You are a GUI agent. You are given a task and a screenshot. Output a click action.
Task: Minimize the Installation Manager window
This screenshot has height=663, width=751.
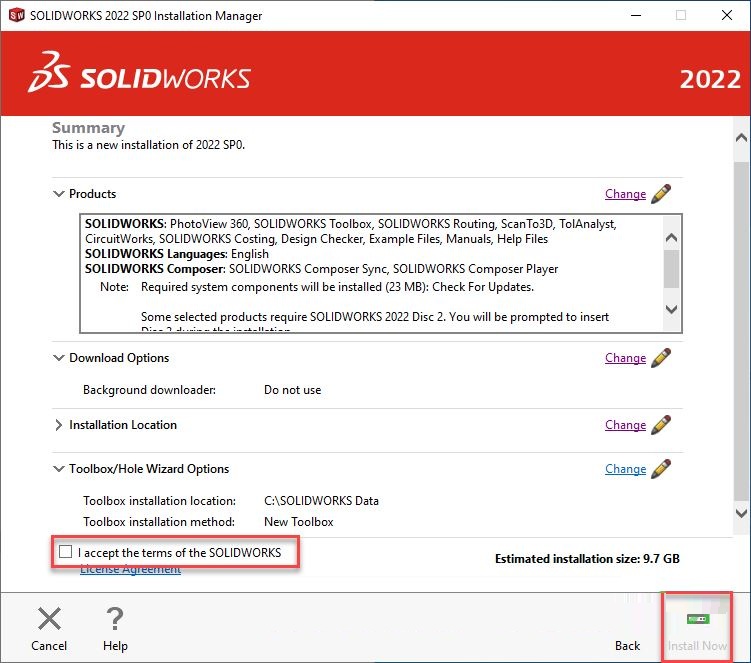pos(636,15)
